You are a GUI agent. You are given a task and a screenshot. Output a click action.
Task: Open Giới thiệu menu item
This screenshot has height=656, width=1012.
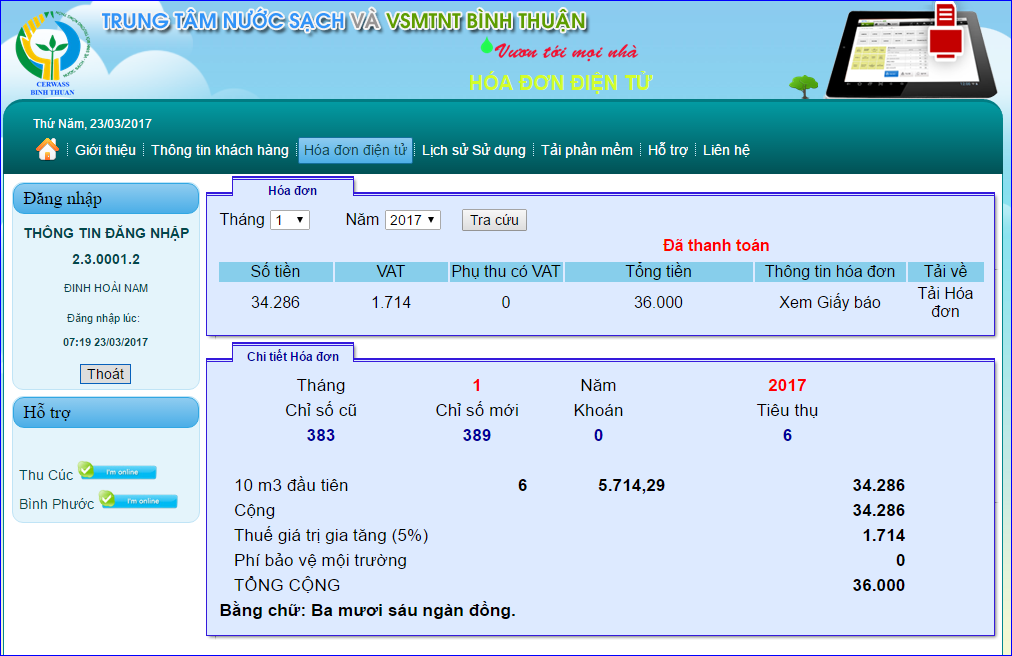pos(105,151)
